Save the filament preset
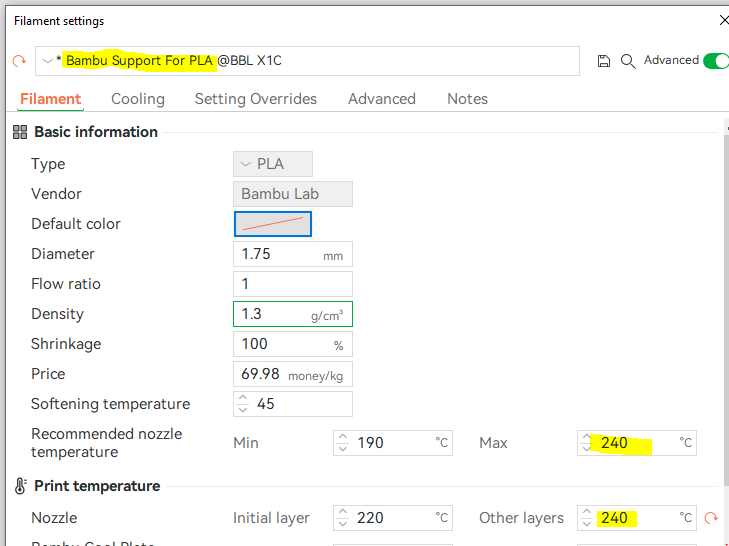This screenshot has height=546, width=729. tap(604, 61)
